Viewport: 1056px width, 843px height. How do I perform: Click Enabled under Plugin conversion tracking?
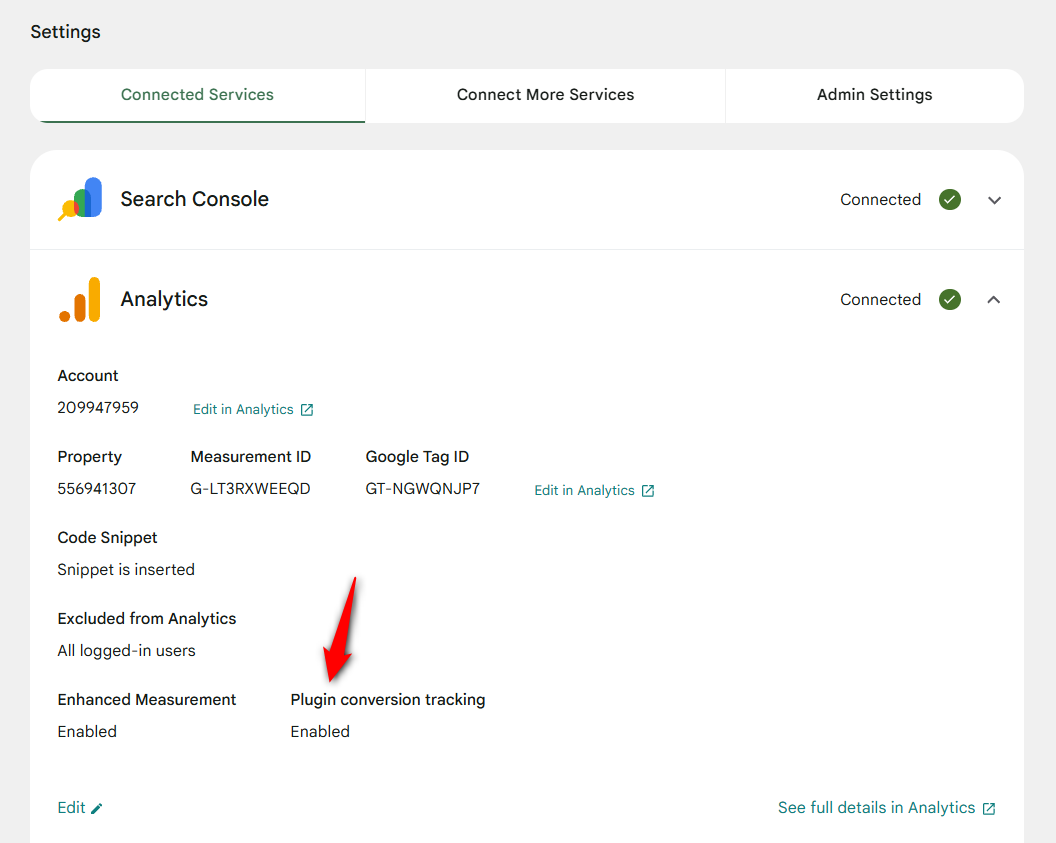(320, 732)
